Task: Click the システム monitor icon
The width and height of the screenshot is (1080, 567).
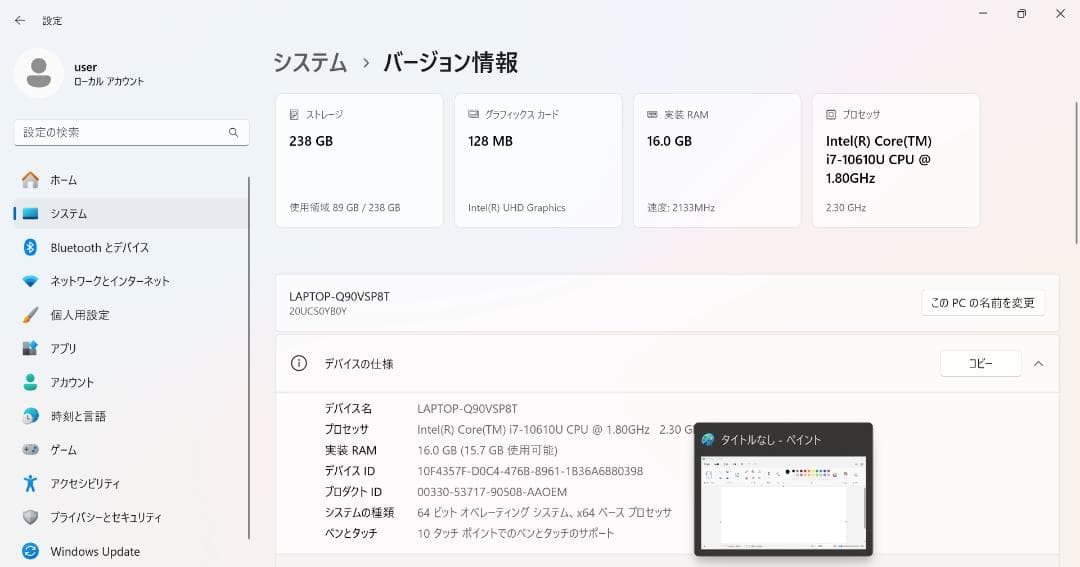Action: [30, 214]
